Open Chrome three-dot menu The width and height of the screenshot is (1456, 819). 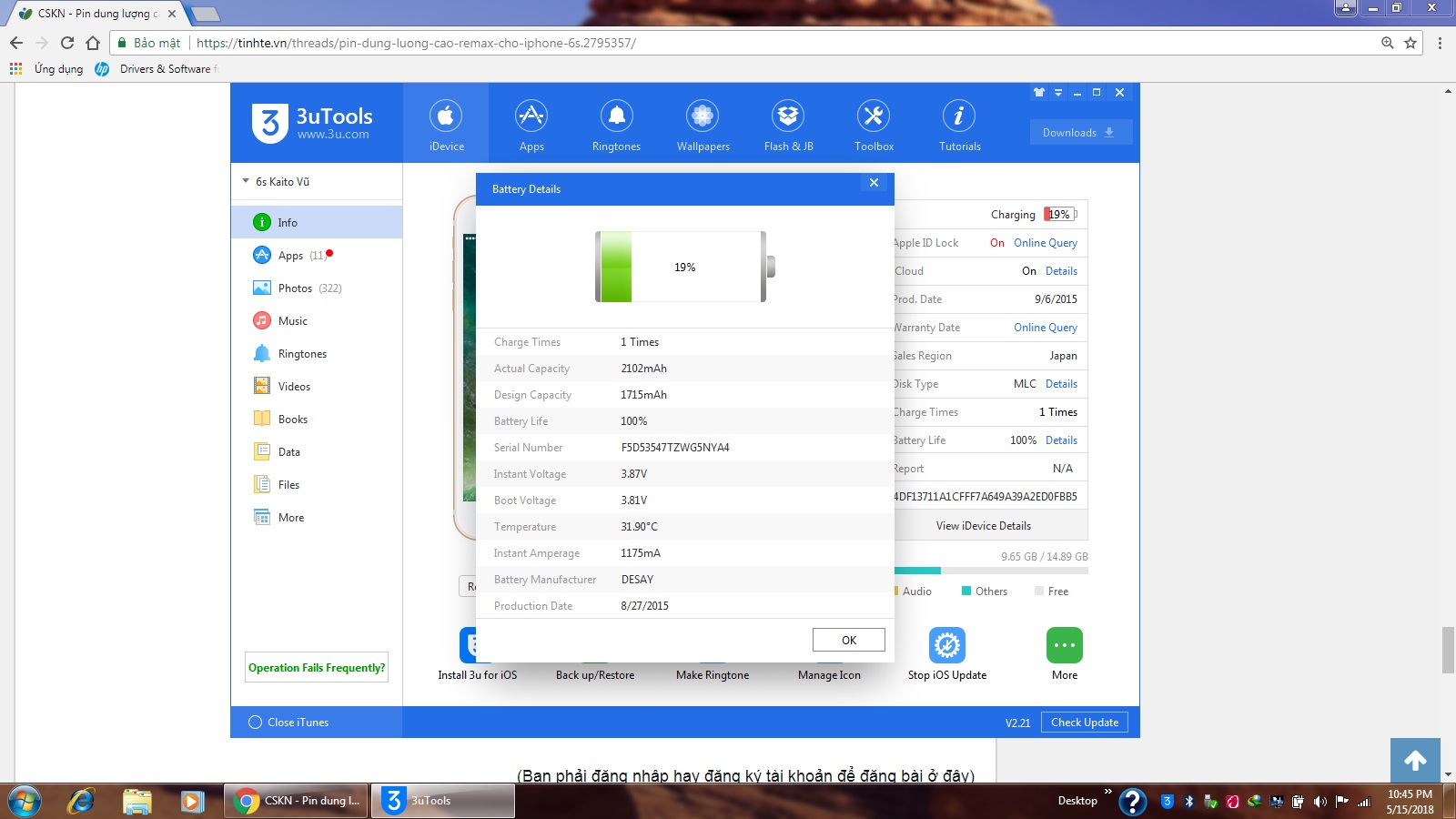tap(1440, 43)
